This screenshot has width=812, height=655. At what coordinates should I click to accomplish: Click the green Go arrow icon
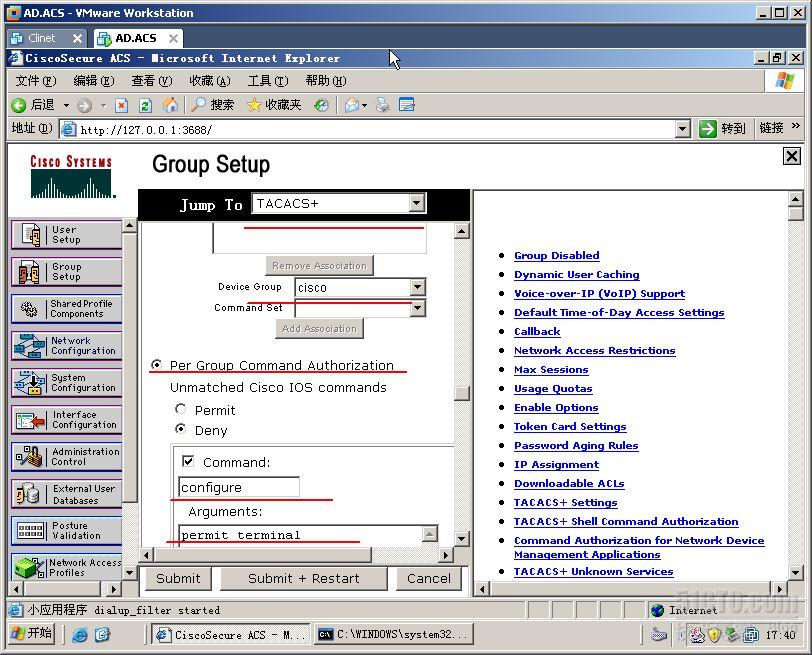point(707,128)
